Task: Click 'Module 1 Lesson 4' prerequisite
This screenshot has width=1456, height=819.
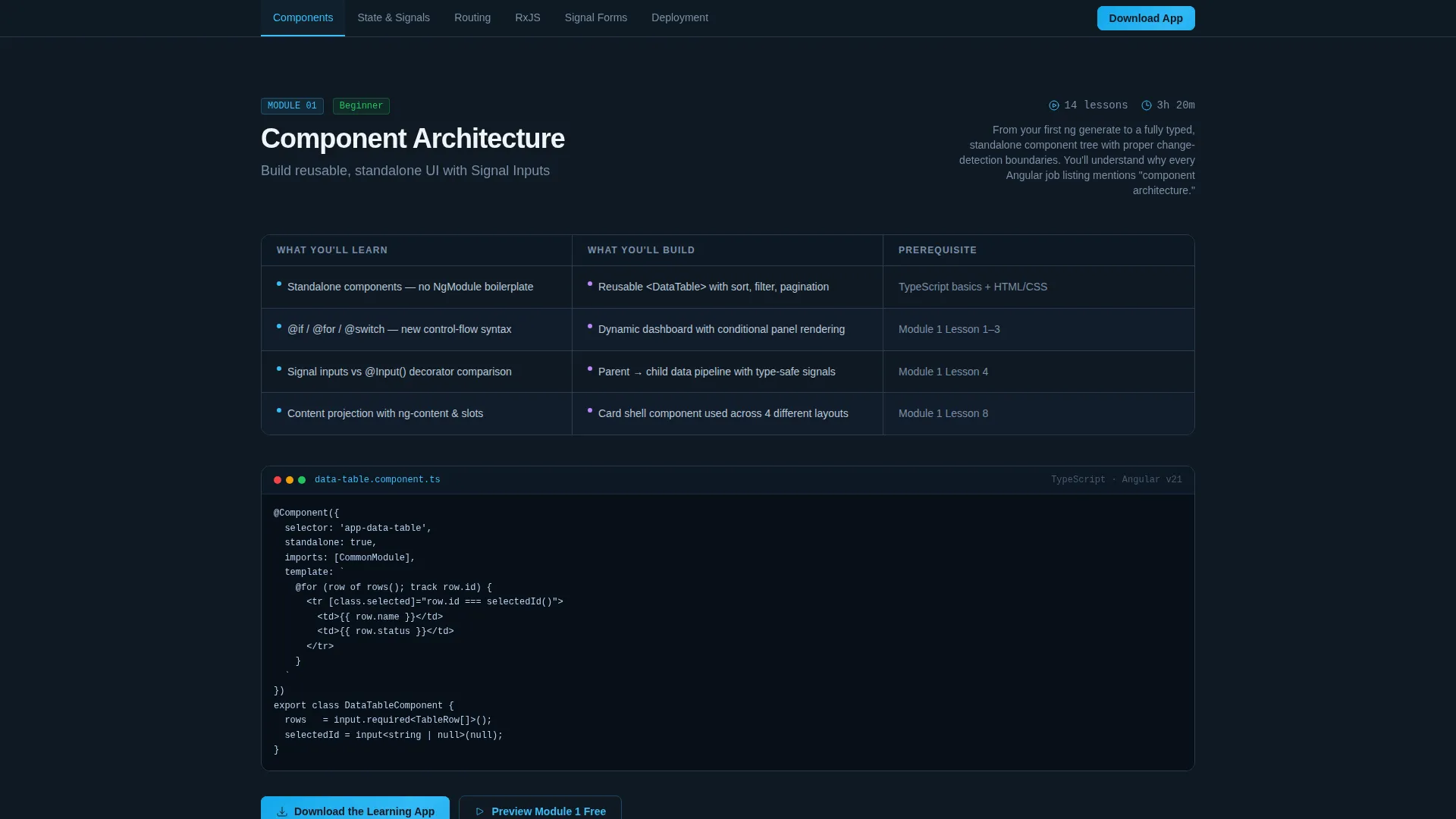Action: (x=943, y=372)
